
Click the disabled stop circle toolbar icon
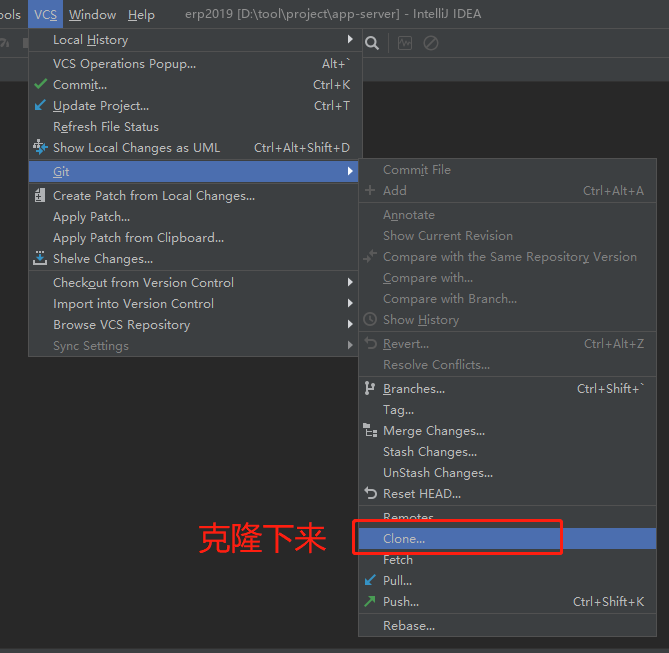coord(430,43)
